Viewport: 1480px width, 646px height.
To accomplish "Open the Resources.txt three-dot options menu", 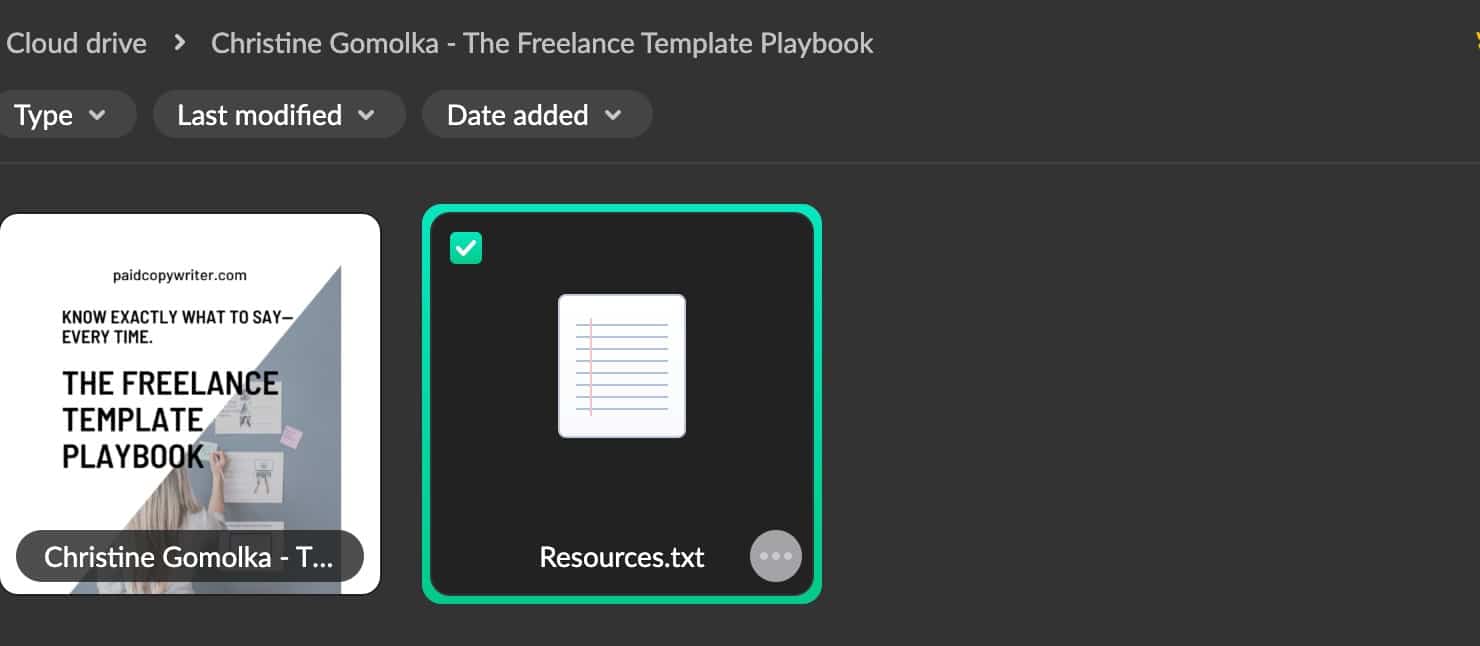I will [x=775, y=556].
